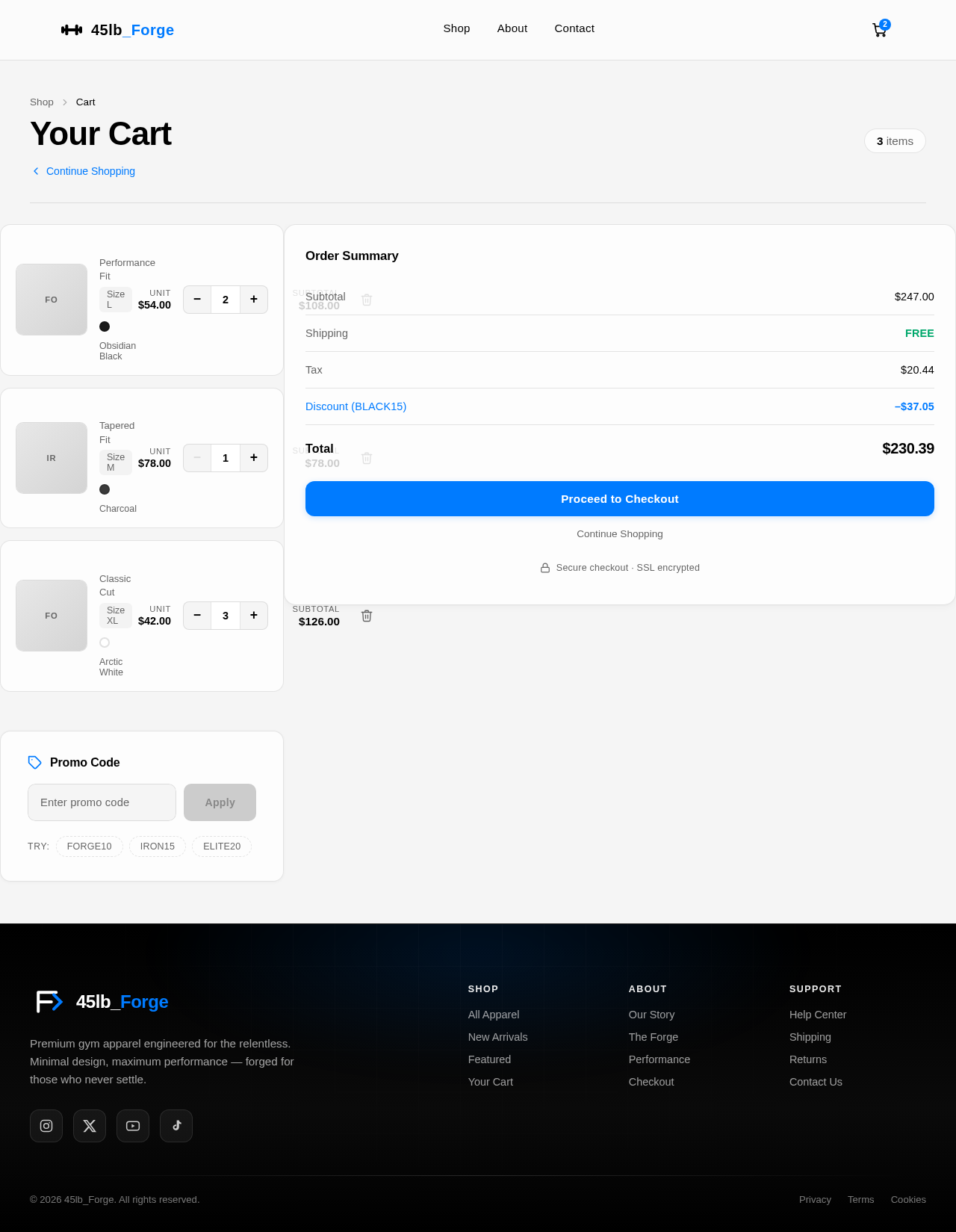Open the X (Twitter) social icon

pyautogui.click(x=90, y=1126)
